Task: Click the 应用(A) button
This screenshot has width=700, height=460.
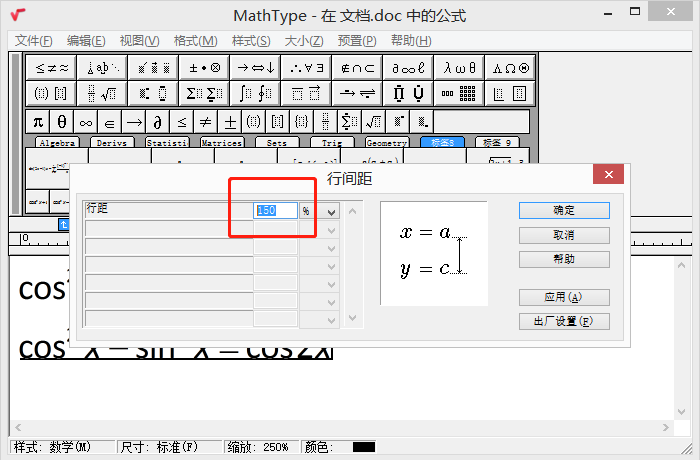Action: 564,297
